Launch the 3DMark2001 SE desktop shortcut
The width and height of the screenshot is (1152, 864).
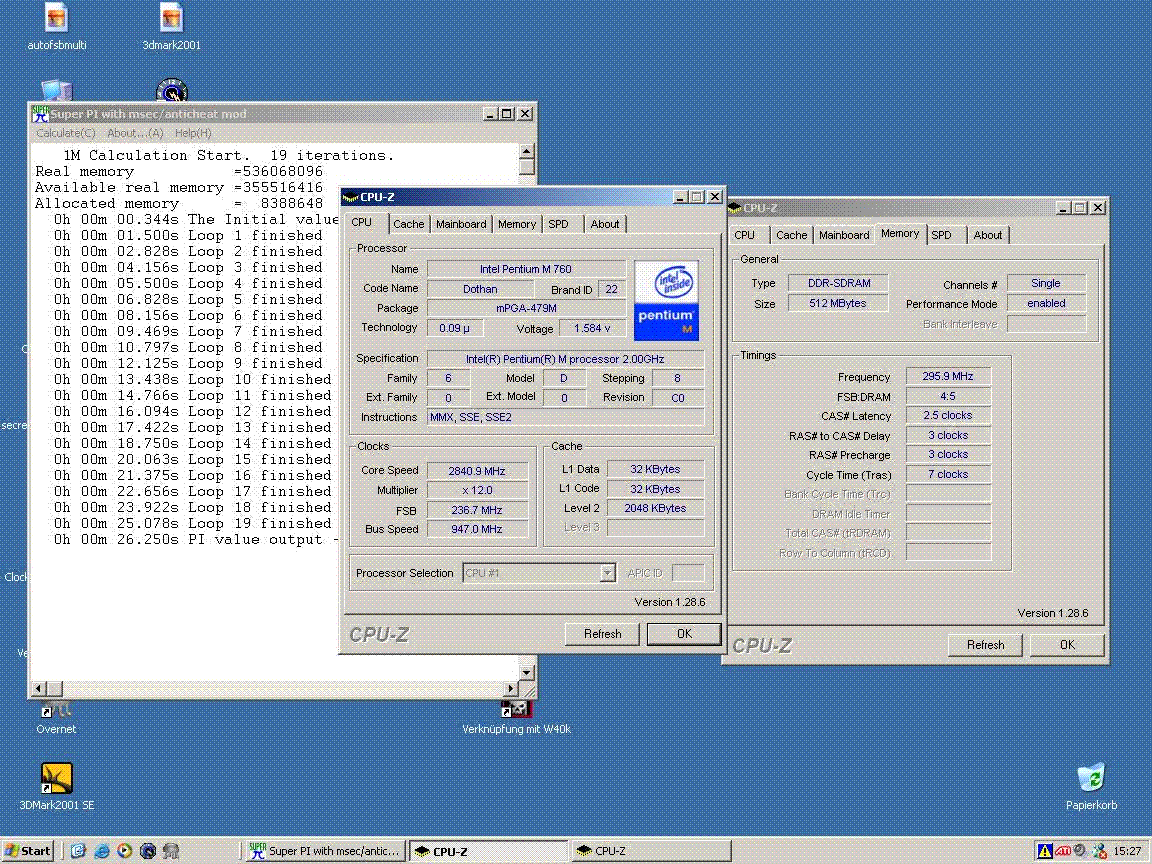tap(56, 778)
